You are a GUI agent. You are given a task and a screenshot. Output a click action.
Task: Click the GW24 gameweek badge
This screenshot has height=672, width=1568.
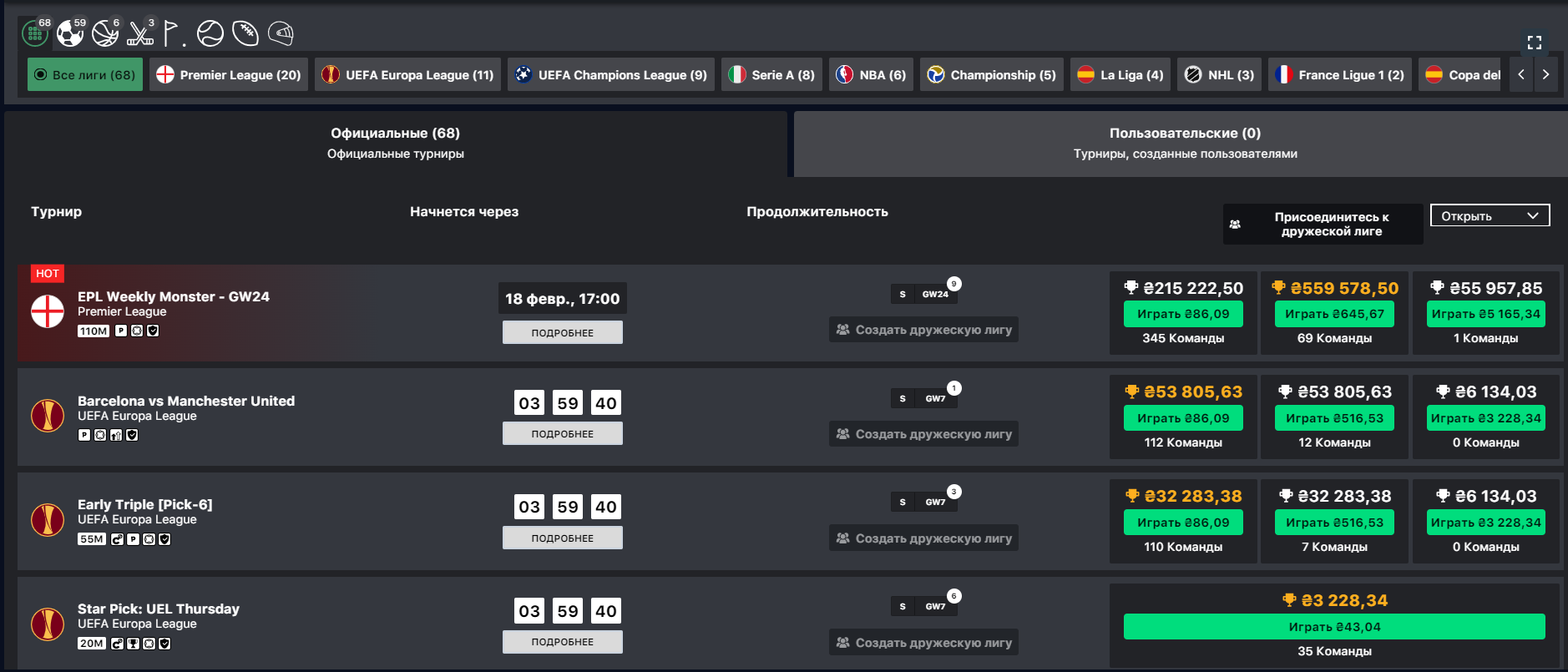[935, 294]
